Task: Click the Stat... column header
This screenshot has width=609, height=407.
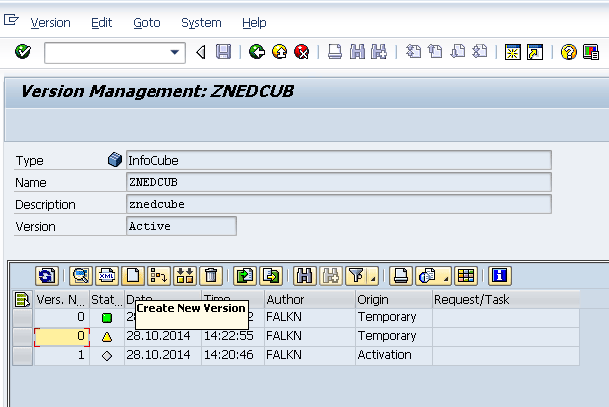Action: coord(107,299)
